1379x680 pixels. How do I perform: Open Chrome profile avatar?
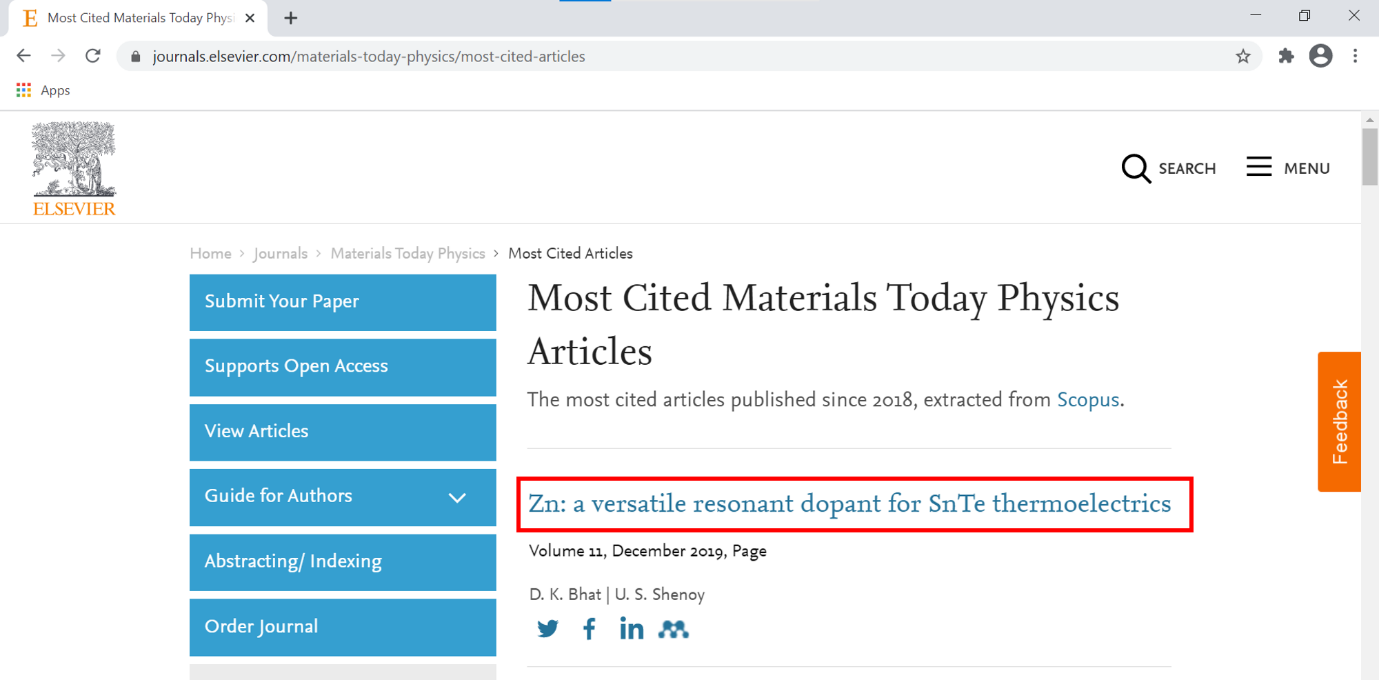tap(1321, 56)
